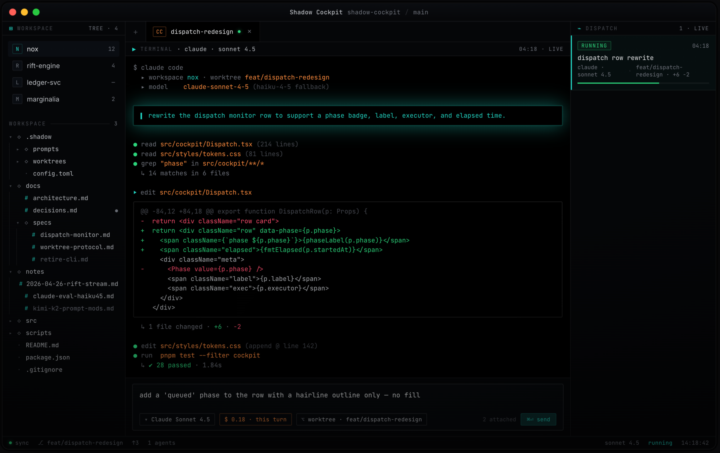Click '14 matches in 6 files' result
This screenshot has height=453, width=720.
click(x=189, y=173)
